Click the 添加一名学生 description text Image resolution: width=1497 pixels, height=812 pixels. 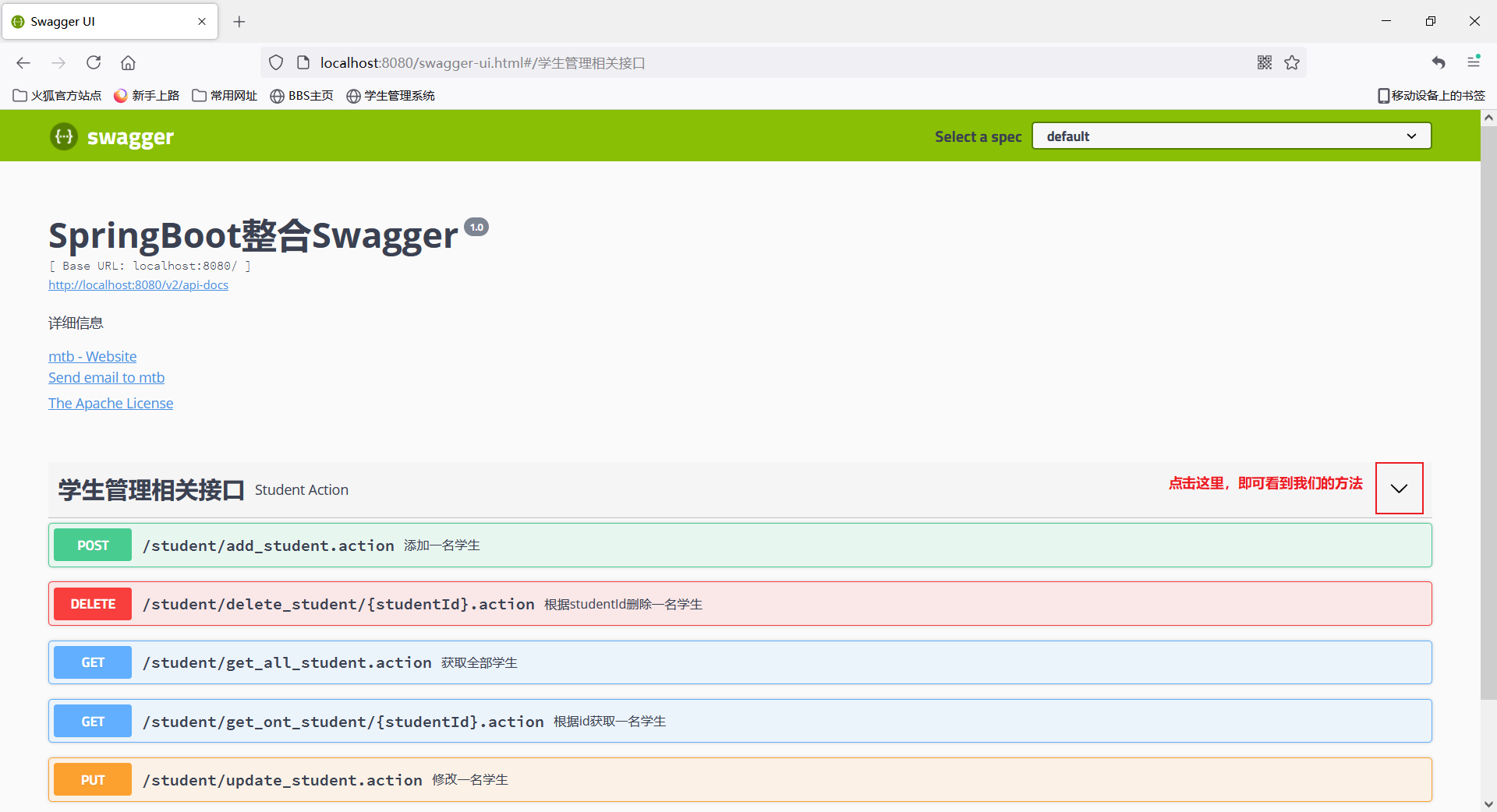pyautogui.click(x=442, y=545)
